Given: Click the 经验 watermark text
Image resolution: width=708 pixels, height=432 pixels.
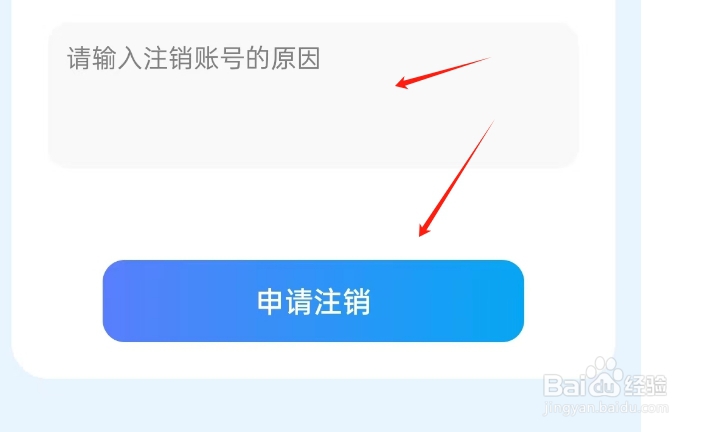Looking at the screenshot, I should pyautogui.click(x=645, y=386).
